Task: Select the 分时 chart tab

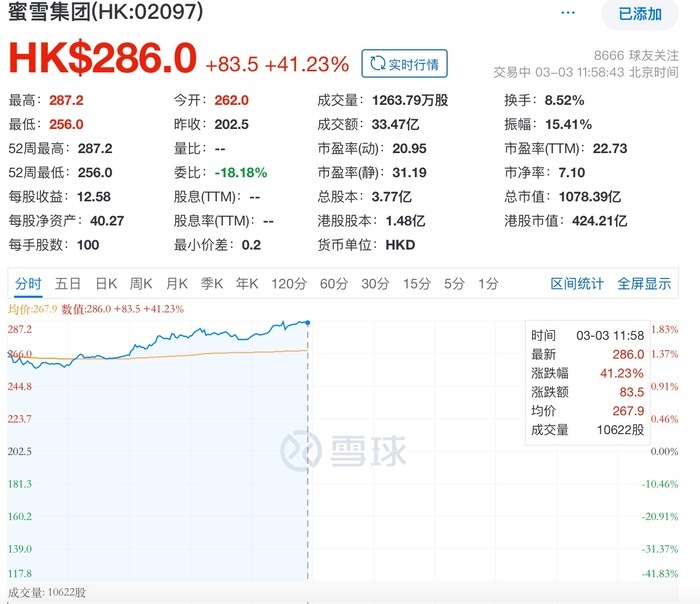Action: point(28,283)
